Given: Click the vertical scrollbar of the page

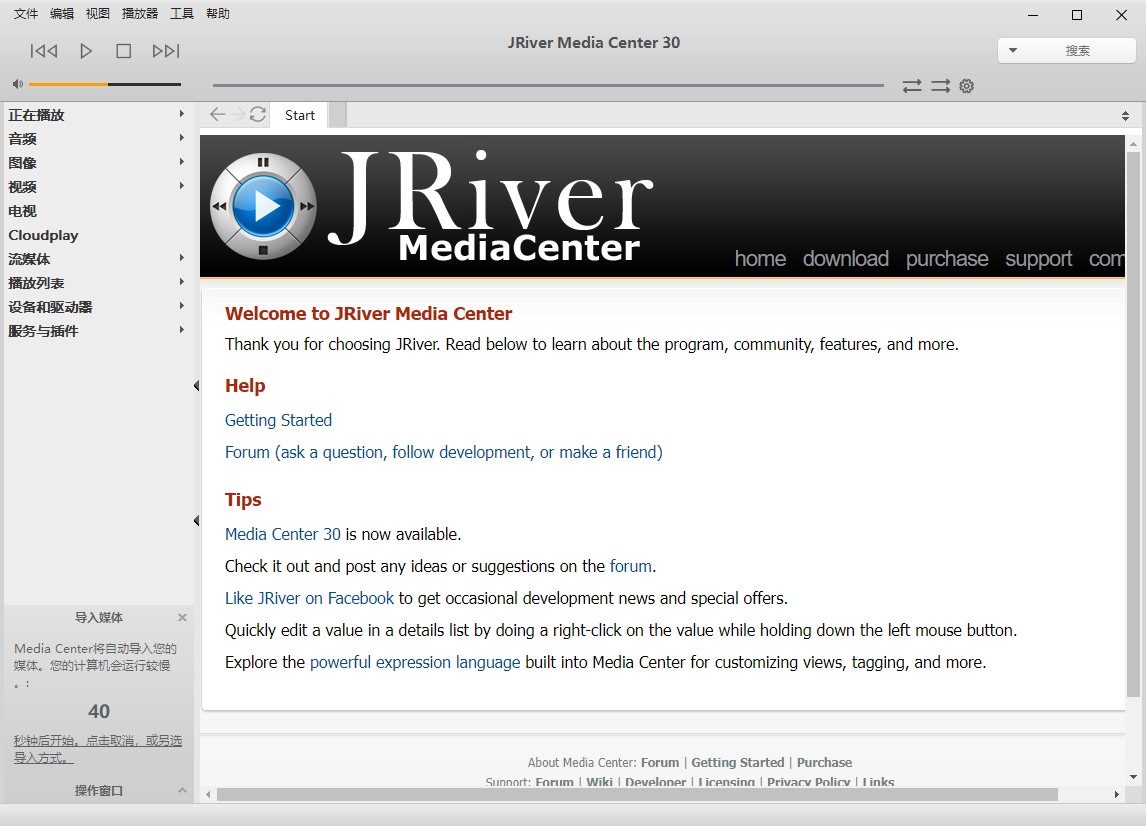Looking at the screenshot, I should [x=1133, y=424].
